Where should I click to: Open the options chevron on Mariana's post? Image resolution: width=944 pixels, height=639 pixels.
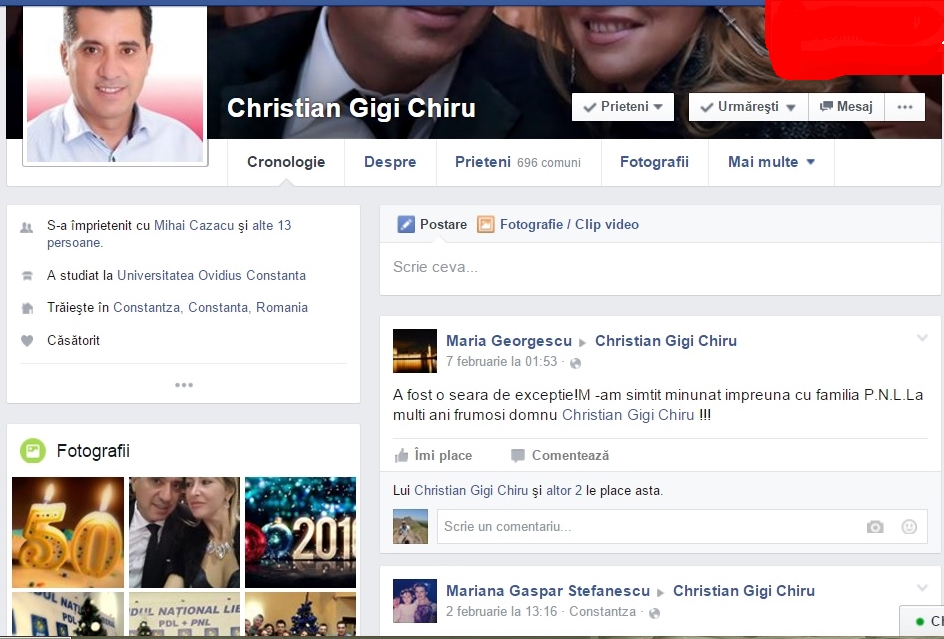click(922, 588)
